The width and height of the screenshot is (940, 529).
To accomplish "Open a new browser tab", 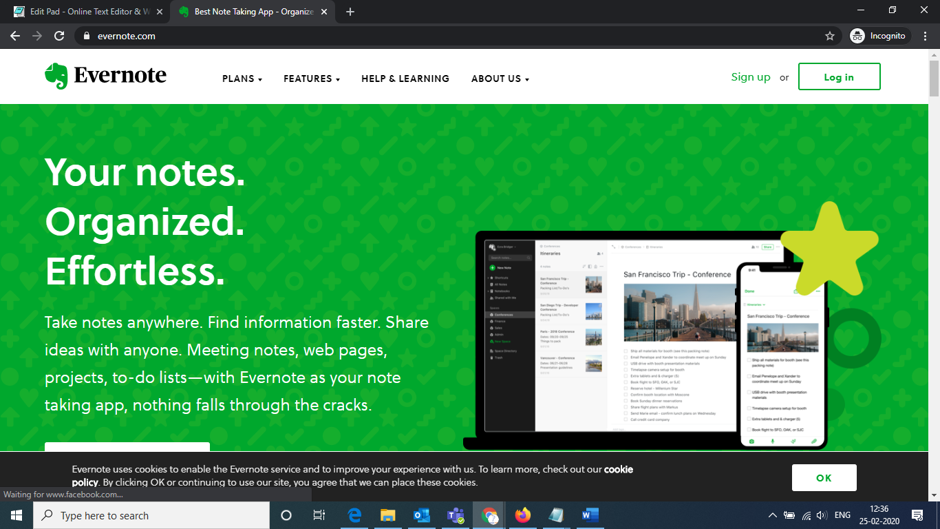I will [x=350, y=11].
